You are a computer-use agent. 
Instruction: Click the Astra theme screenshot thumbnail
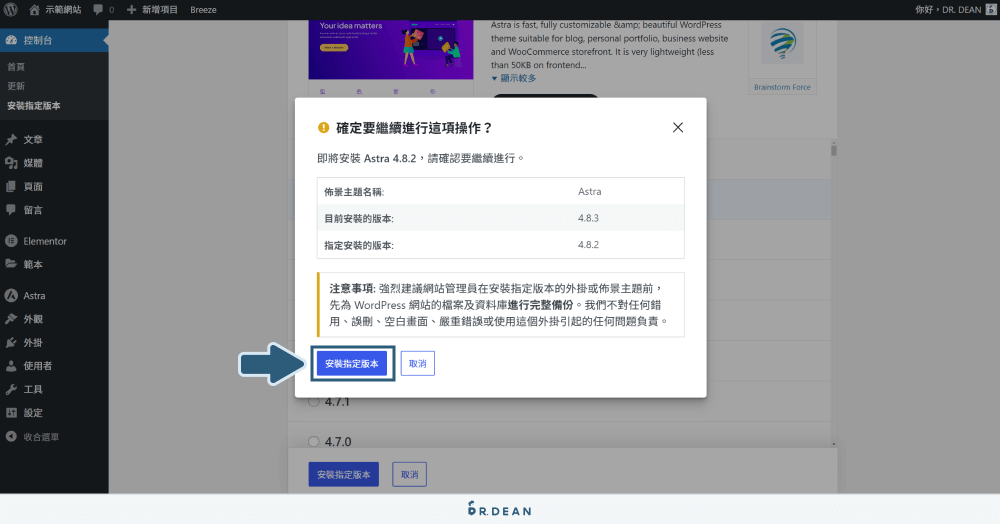(x=391, y=50)
